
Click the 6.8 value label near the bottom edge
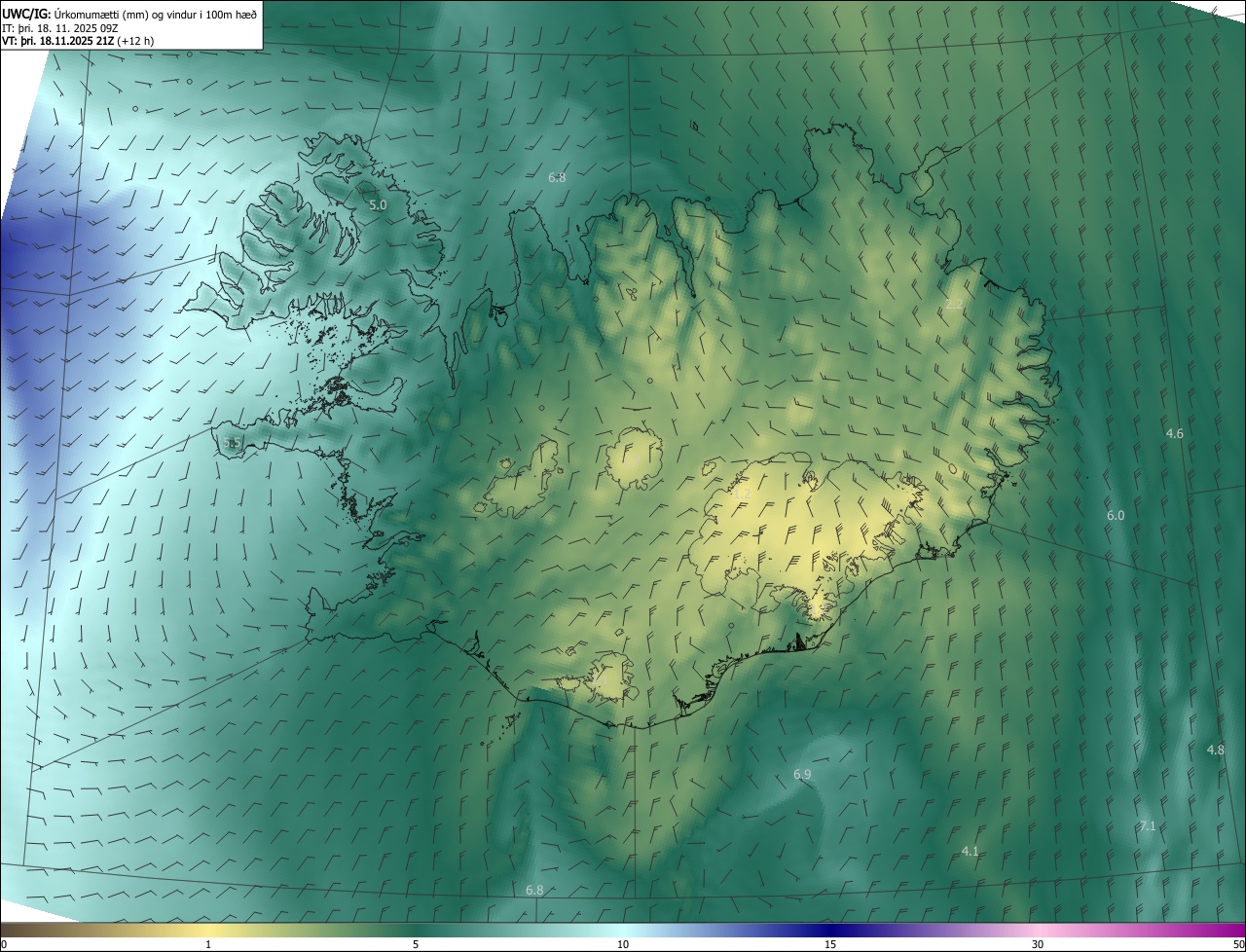click(x=534, y=890)
